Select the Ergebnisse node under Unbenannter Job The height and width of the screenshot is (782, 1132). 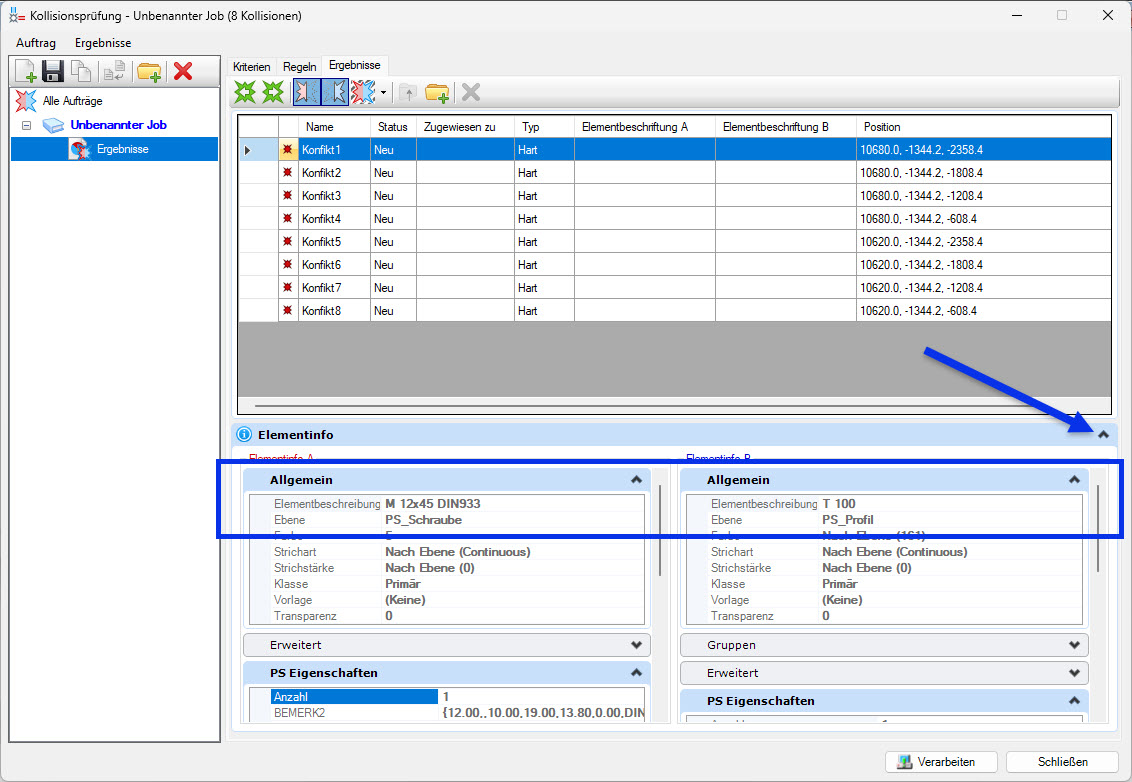pos(123,149)
